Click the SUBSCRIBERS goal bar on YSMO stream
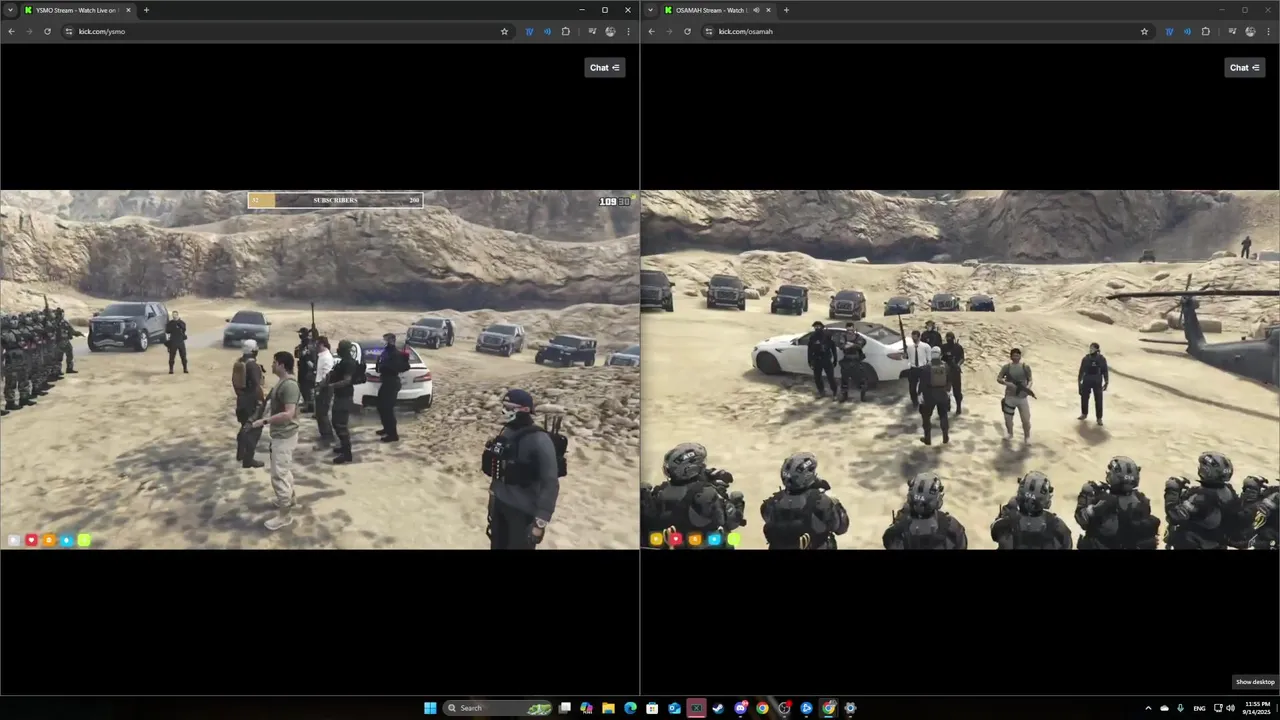This screenshot has width=1280, height=720. click(335, 200)
